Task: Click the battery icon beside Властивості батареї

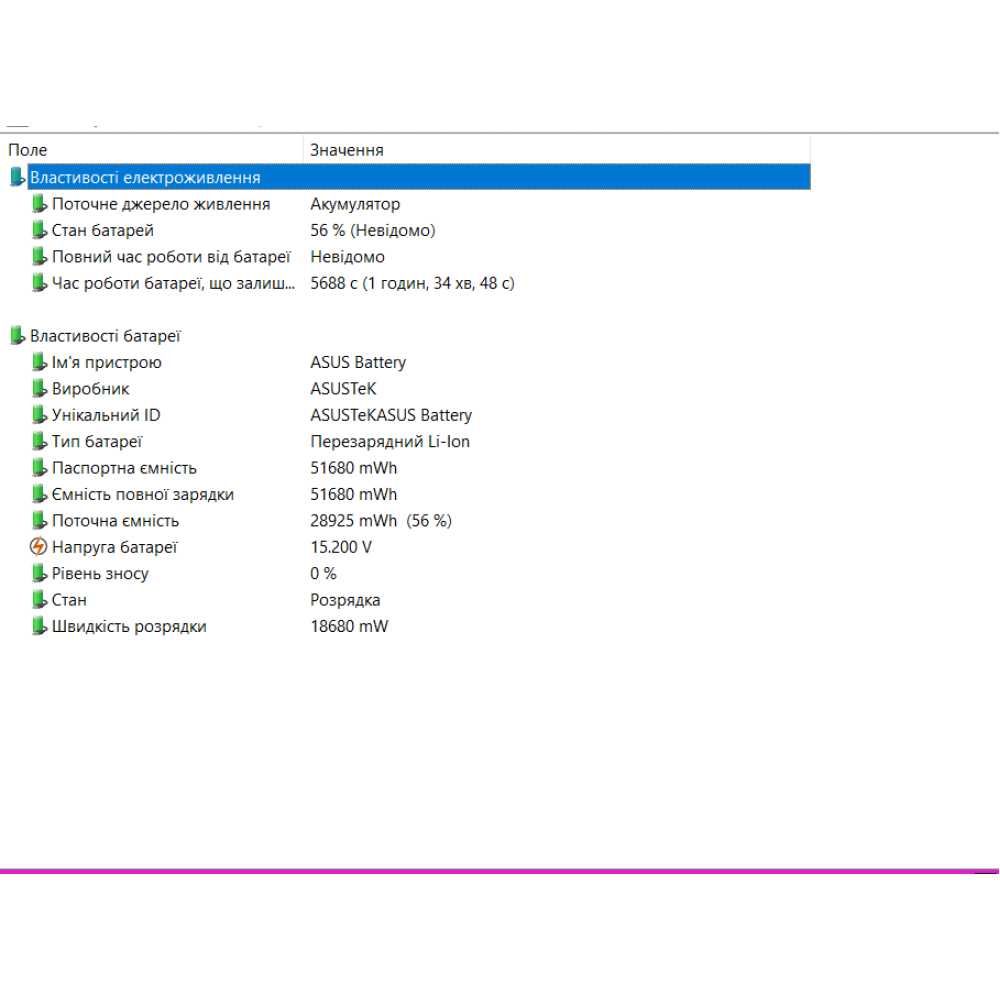Action: 17,336
